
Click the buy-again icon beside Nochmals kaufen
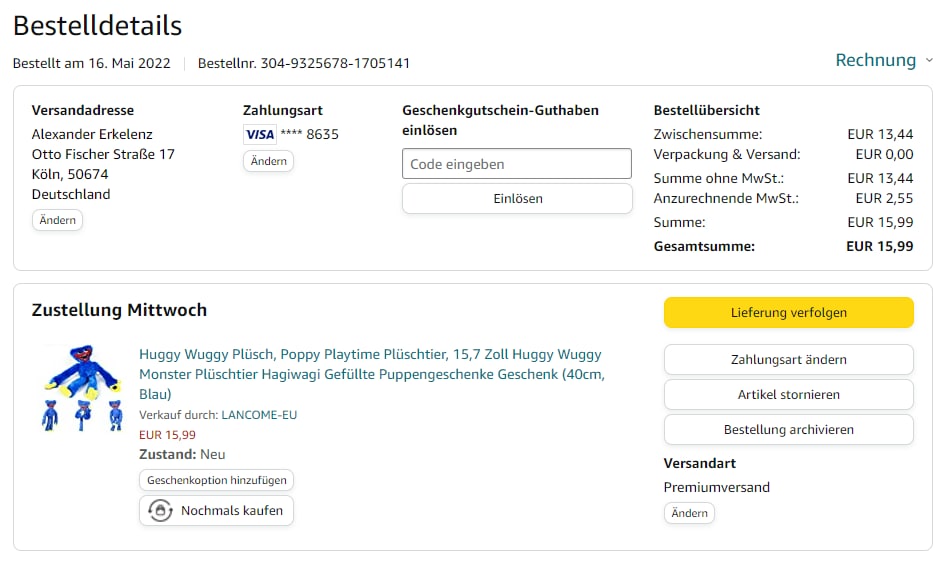(x=160, y=511)
